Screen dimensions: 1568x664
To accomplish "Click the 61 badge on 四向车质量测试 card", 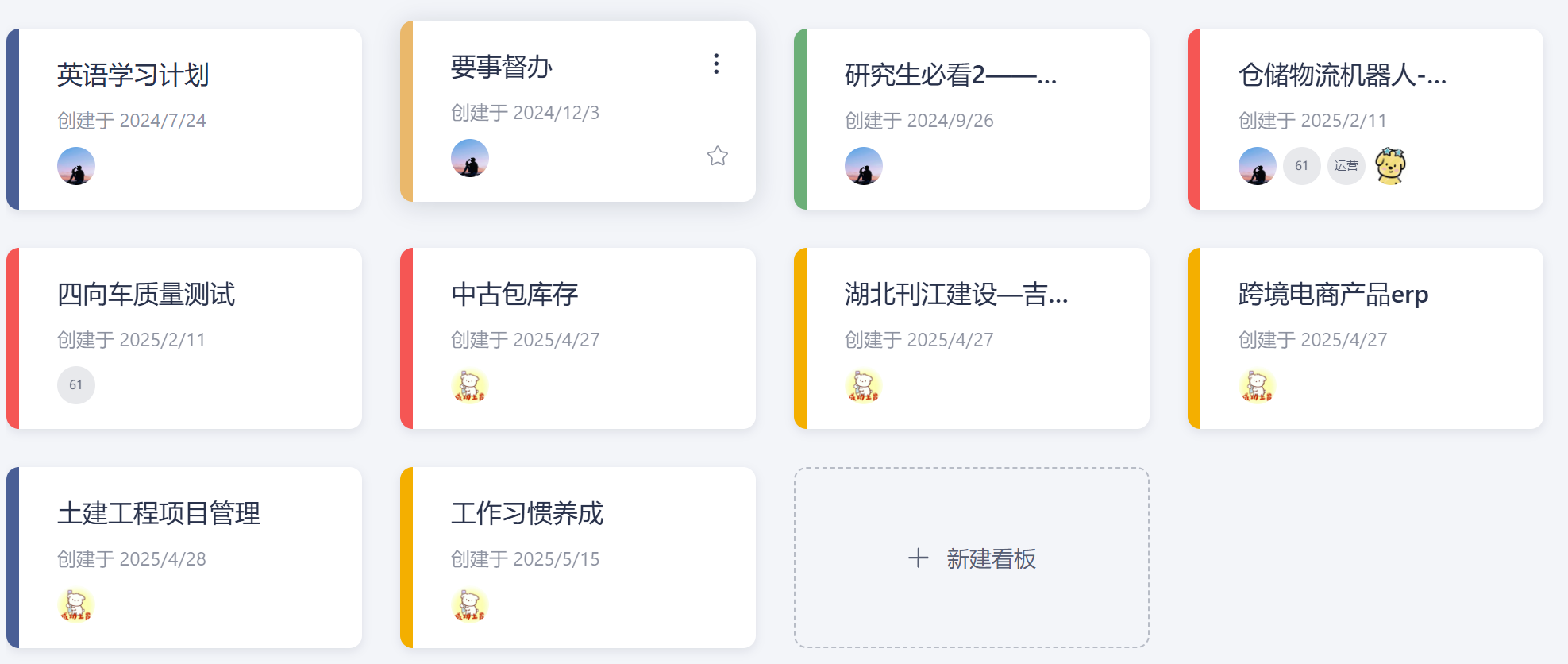I will (x=75, y=384).
